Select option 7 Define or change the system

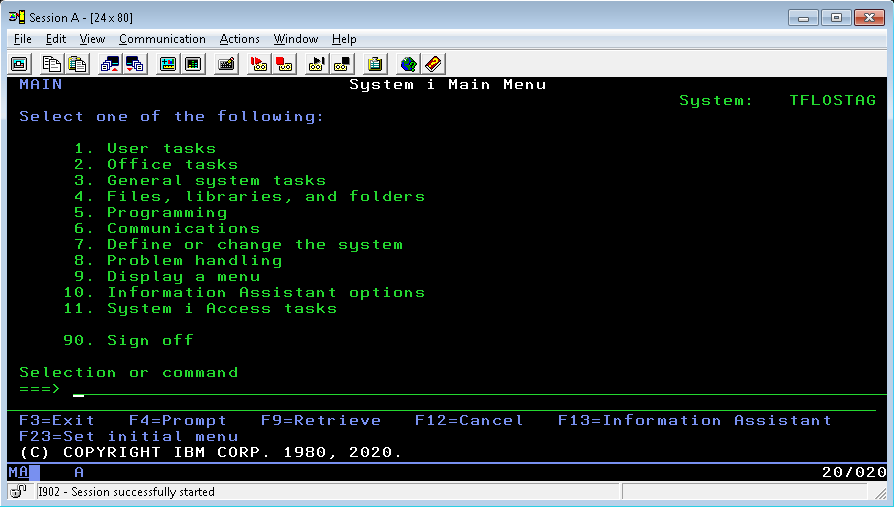pos(238,244)
